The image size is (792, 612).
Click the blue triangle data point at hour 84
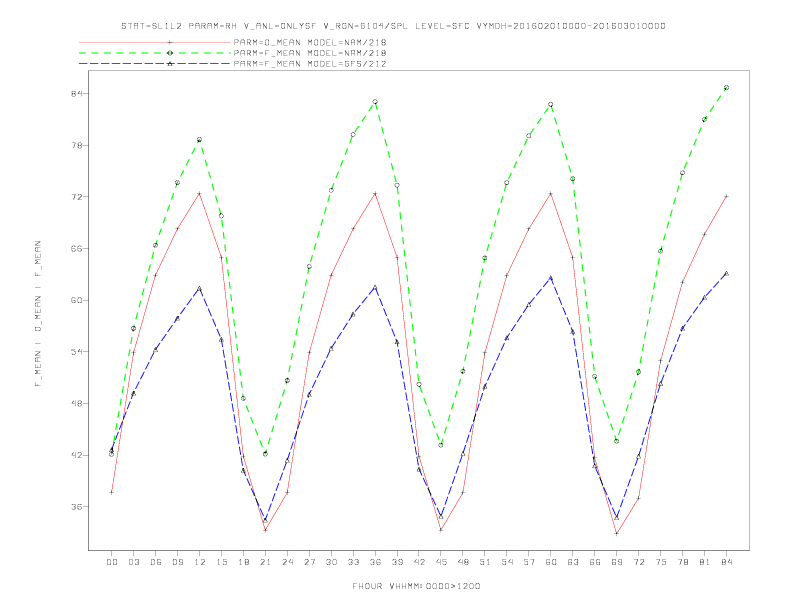[726, 274]
